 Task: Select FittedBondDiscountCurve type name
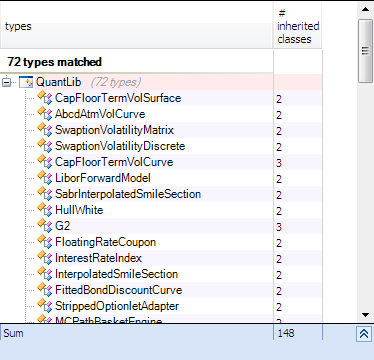[x=119, y=290]
